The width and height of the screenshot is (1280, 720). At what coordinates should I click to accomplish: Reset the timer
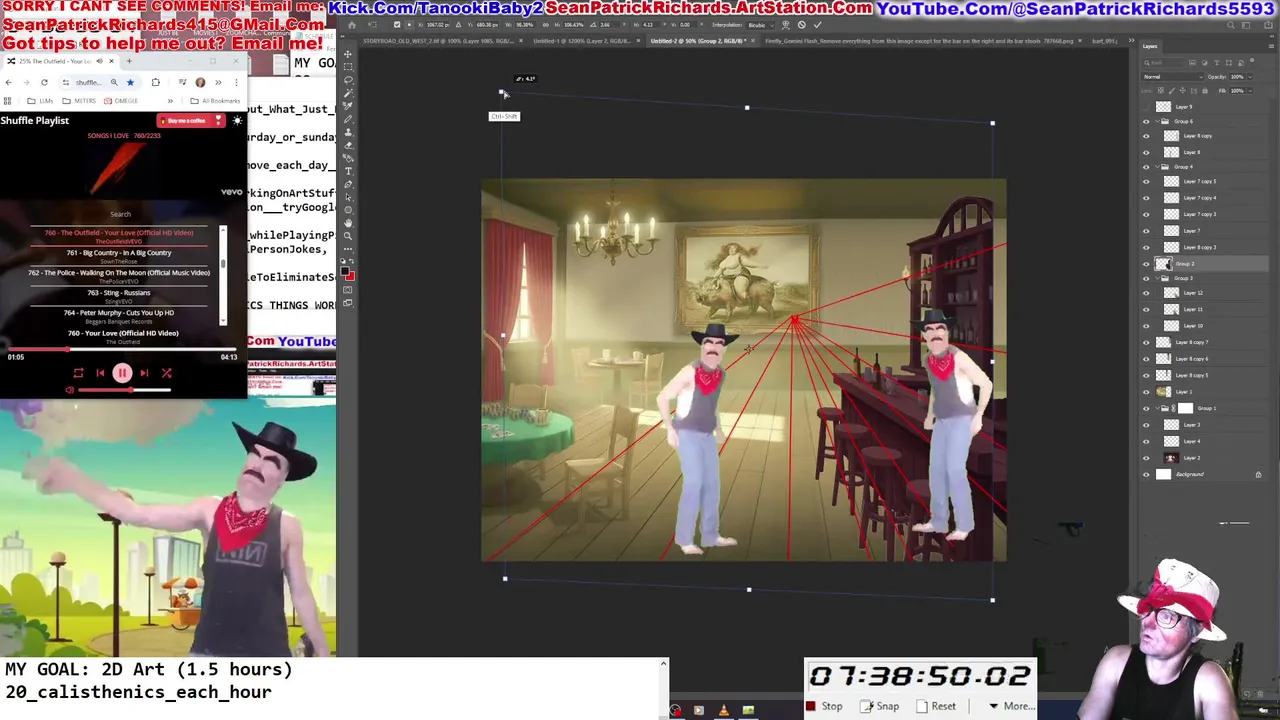pos(937,706)
